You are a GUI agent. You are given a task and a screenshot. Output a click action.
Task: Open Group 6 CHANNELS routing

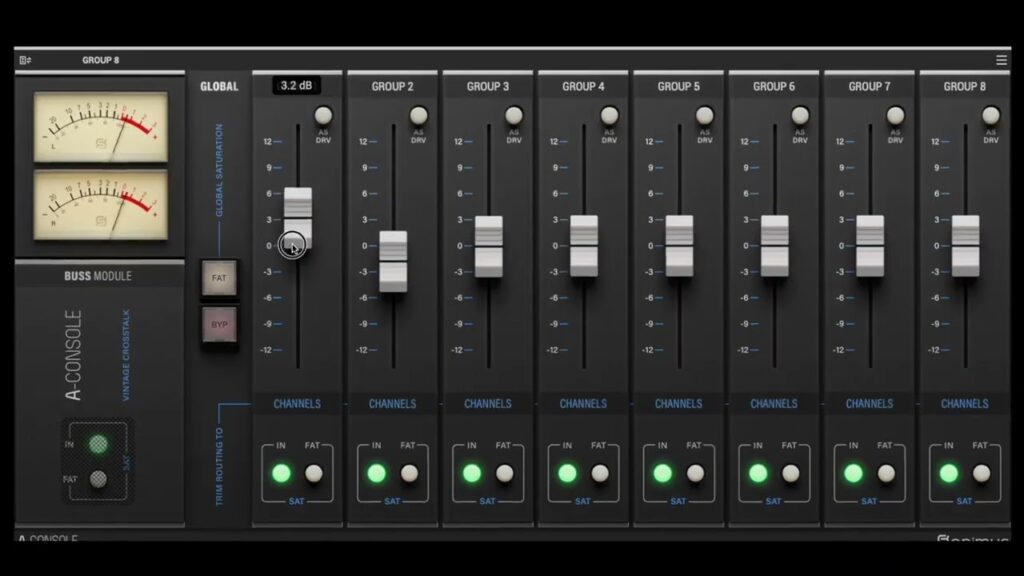click(x=774, y=404)
